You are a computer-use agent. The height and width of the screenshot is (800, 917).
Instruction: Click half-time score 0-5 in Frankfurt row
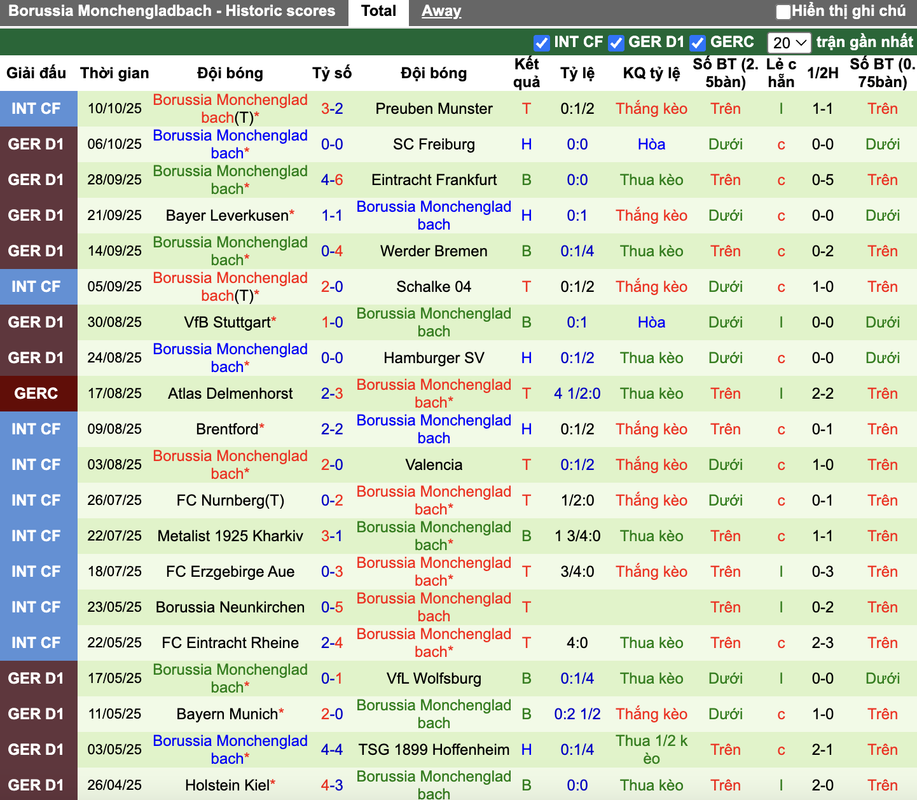(822, 180)
